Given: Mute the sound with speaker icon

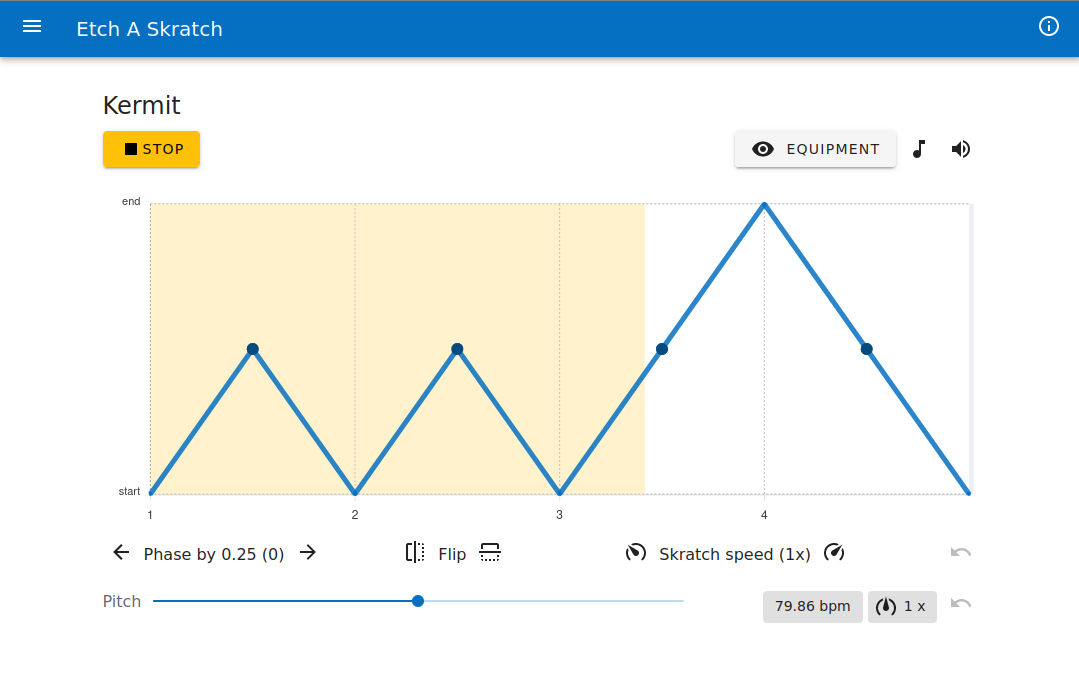Looking at the screenshot, I should 961,149.
